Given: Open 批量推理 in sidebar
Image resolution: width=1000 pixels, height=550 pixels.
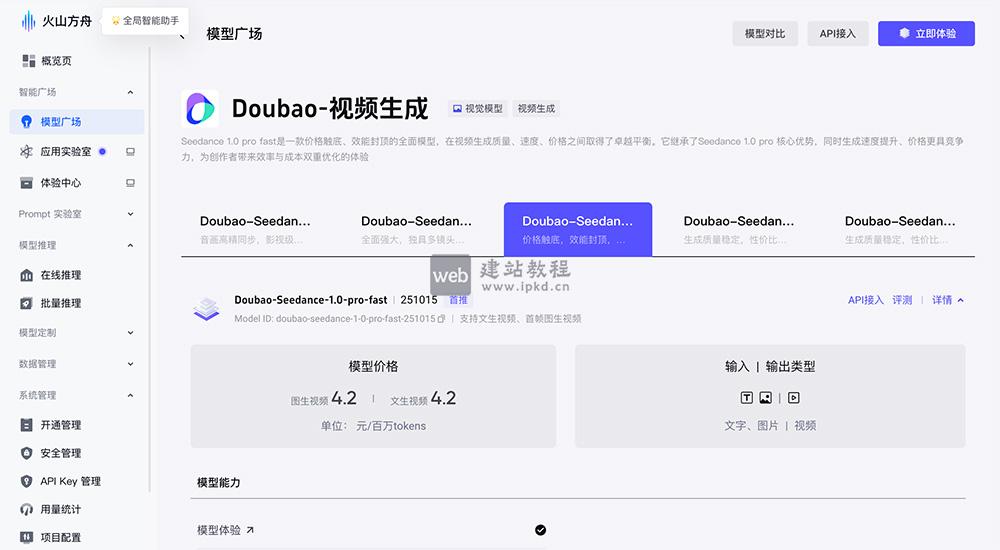Looking at the screenshot, I should (x=61, y=303).
